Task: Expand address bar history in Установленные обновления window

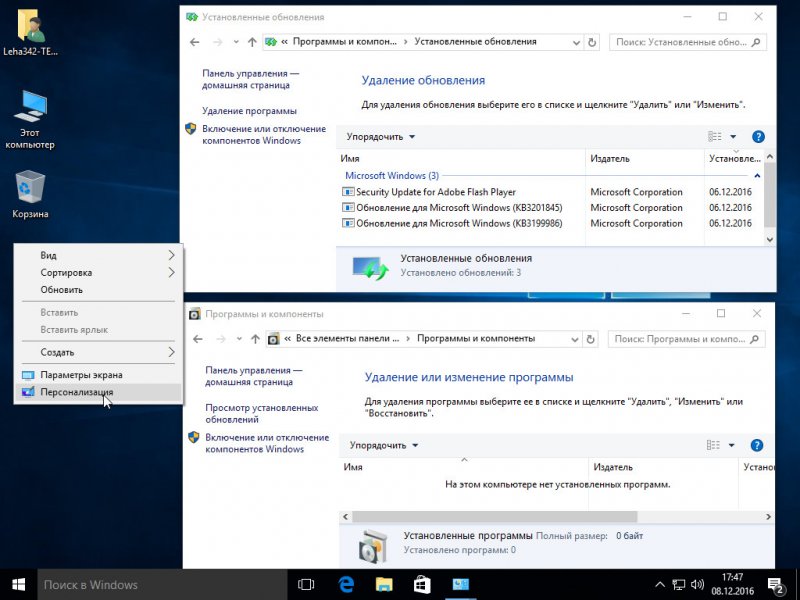Action: [576, 42]
